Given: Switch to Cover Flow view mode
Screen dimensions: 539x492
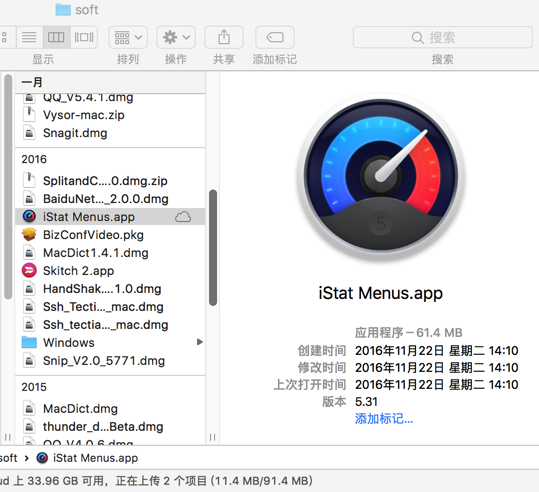Looking at the screenshot, I should click(84, 37).
